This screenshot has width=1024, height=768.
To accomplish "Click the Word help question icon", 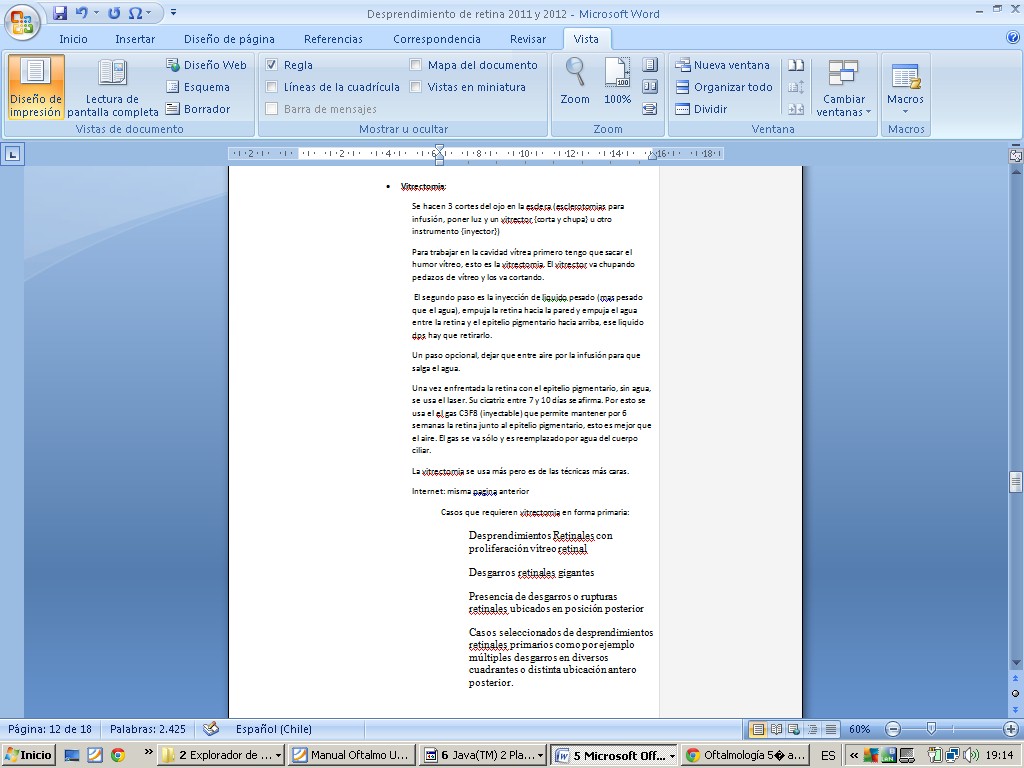I will [1012, 38].
